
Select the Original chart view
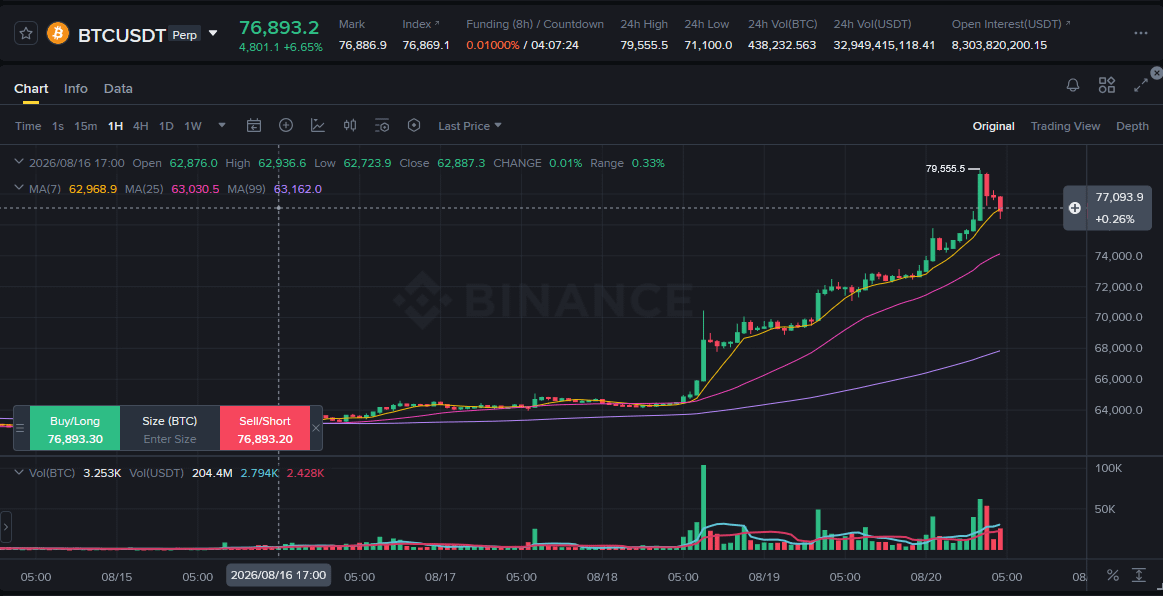click(993, 126)
